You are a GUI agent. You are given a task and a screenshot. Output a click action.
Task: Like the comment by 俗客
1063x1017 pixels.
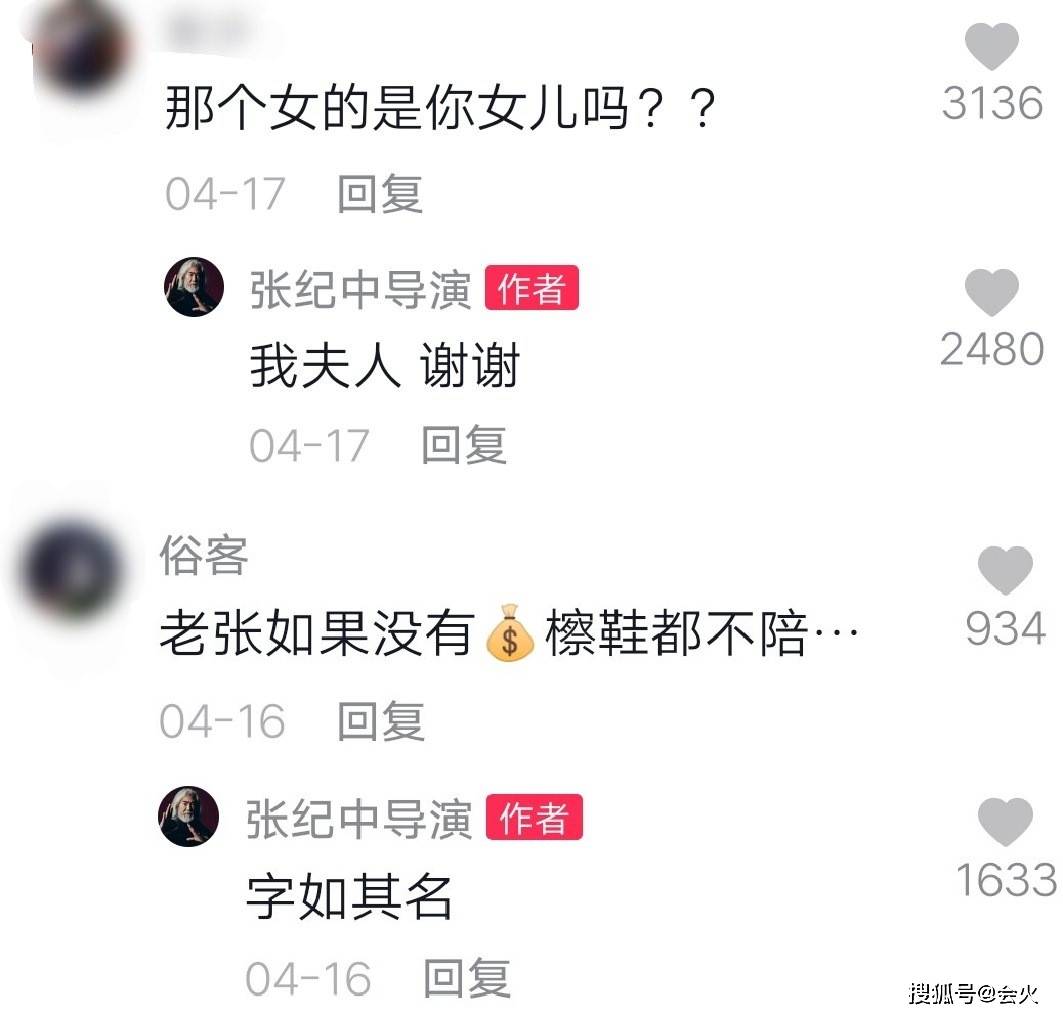point(1005,571)
